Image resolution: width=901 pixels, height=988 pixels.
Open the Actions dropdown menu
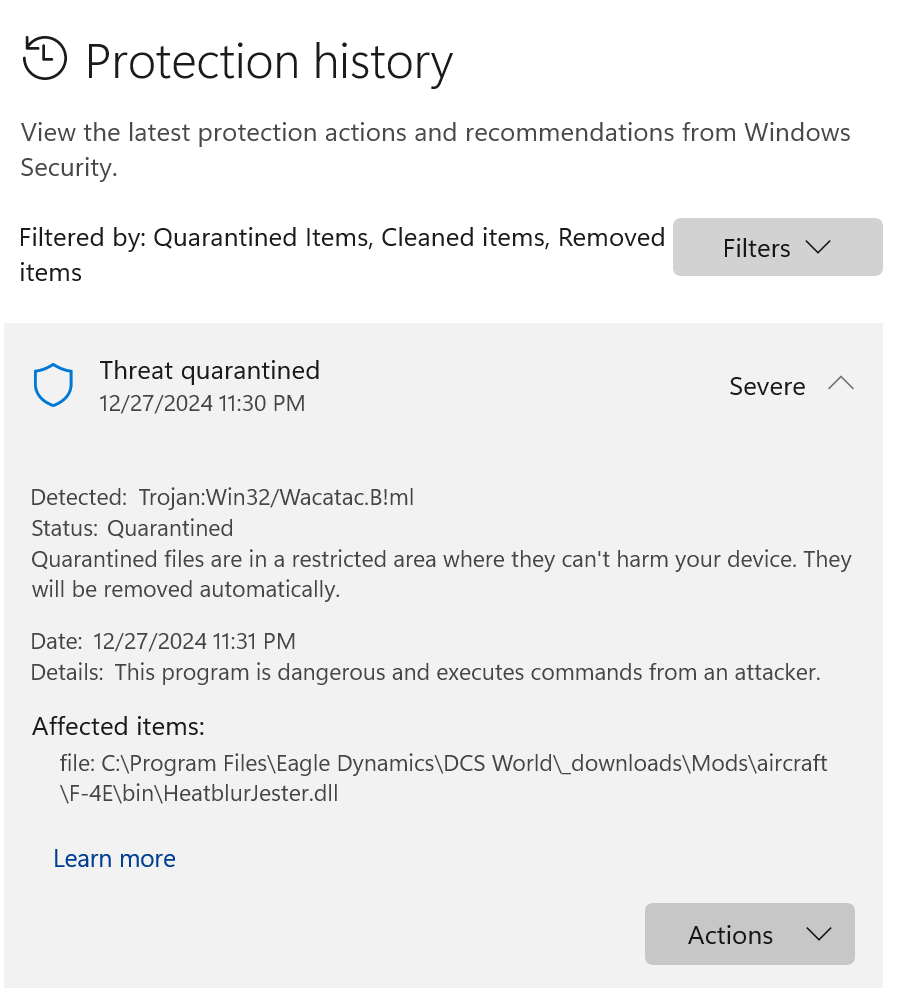(x=750, y=934)
